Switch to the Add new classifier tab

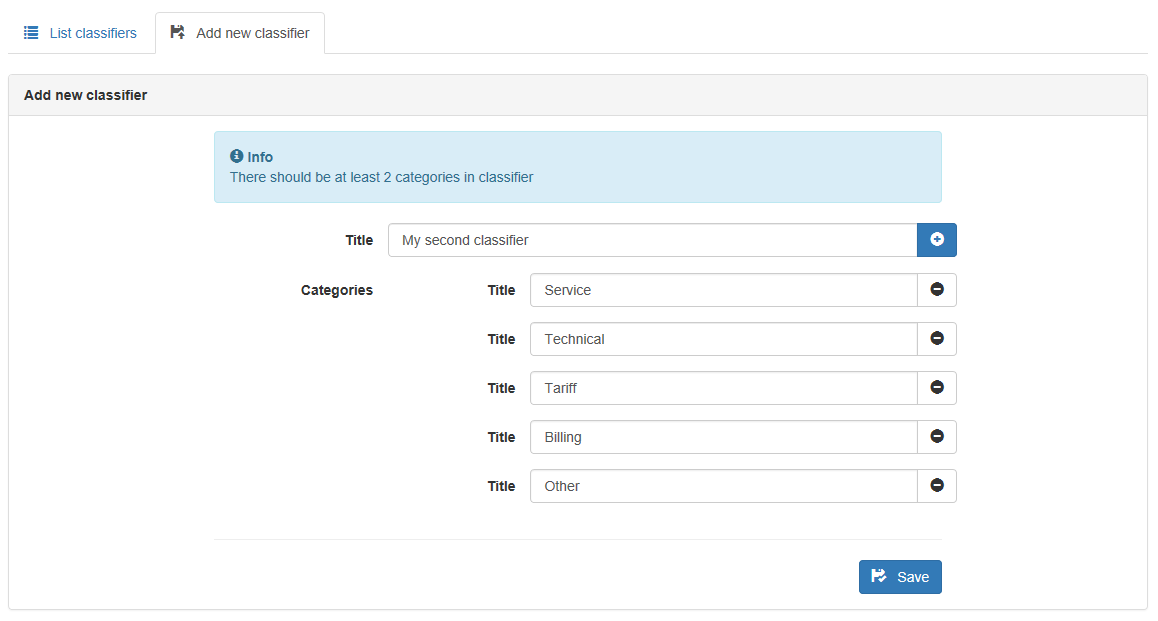tap(240, 33)
